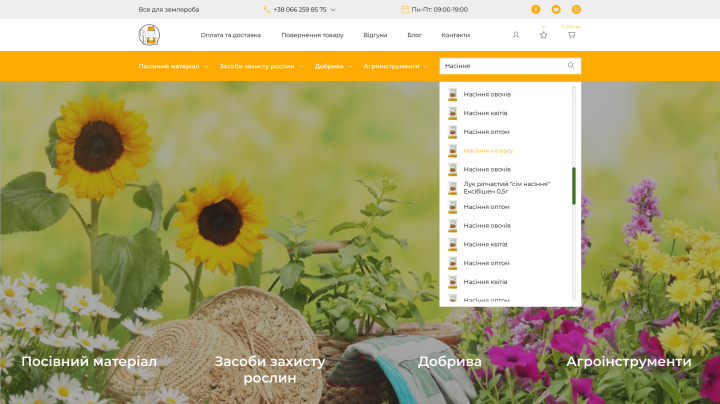Open the shopping cart icon
The image size is (720, 404).
tap(572, 35)
